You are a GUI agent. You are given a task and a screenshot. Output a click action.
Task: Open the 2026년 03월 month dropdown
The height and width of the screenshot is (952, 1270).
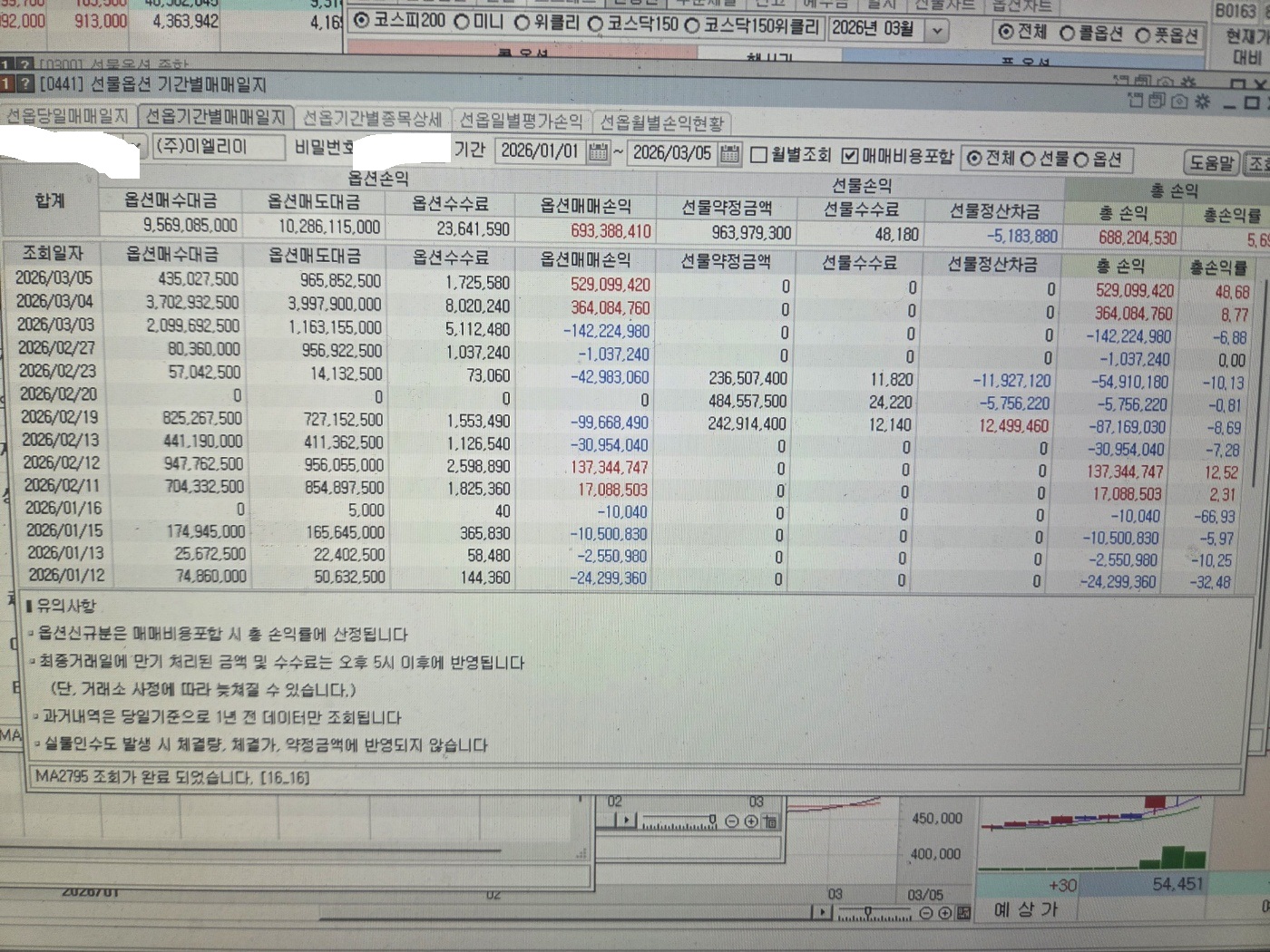point(936,31)
